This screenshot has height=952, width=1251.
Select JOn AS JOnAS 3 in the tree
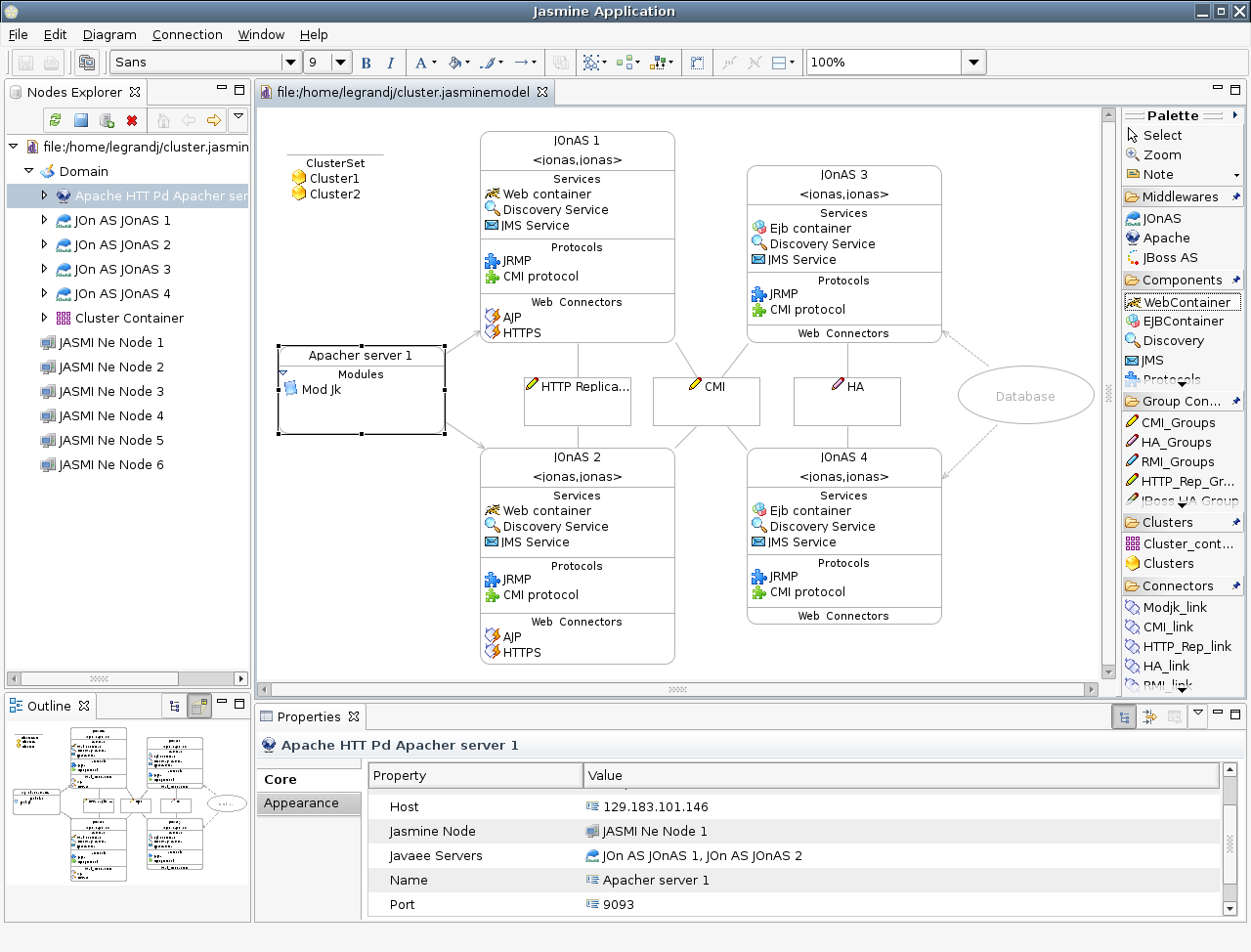tap(122, 269)
